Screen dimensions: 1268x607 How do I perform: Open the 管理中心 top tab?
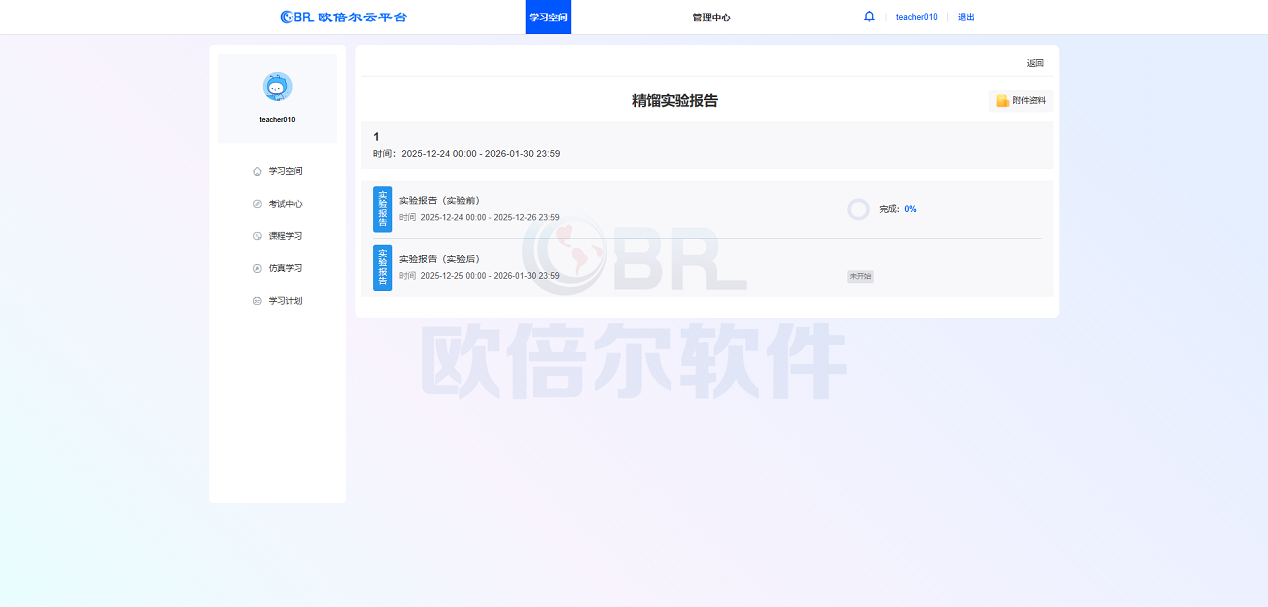(x=711, y=17)
